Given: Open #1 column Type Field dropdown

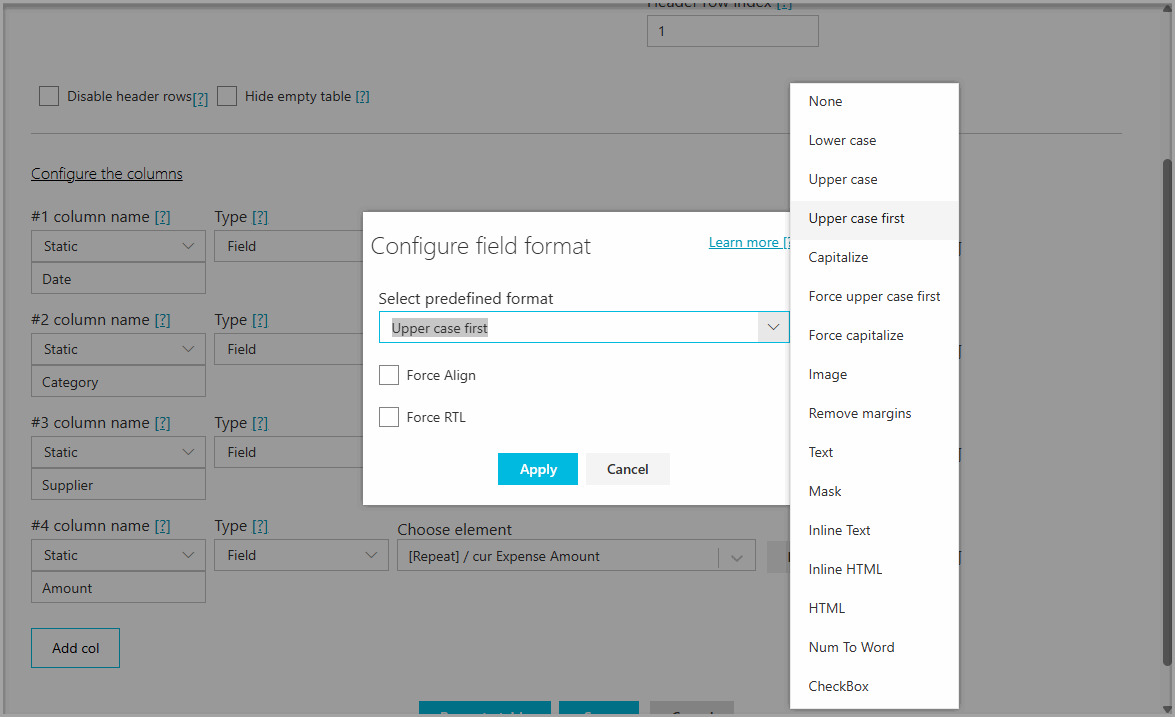Looking at the screenshot, I should (289, 246).
